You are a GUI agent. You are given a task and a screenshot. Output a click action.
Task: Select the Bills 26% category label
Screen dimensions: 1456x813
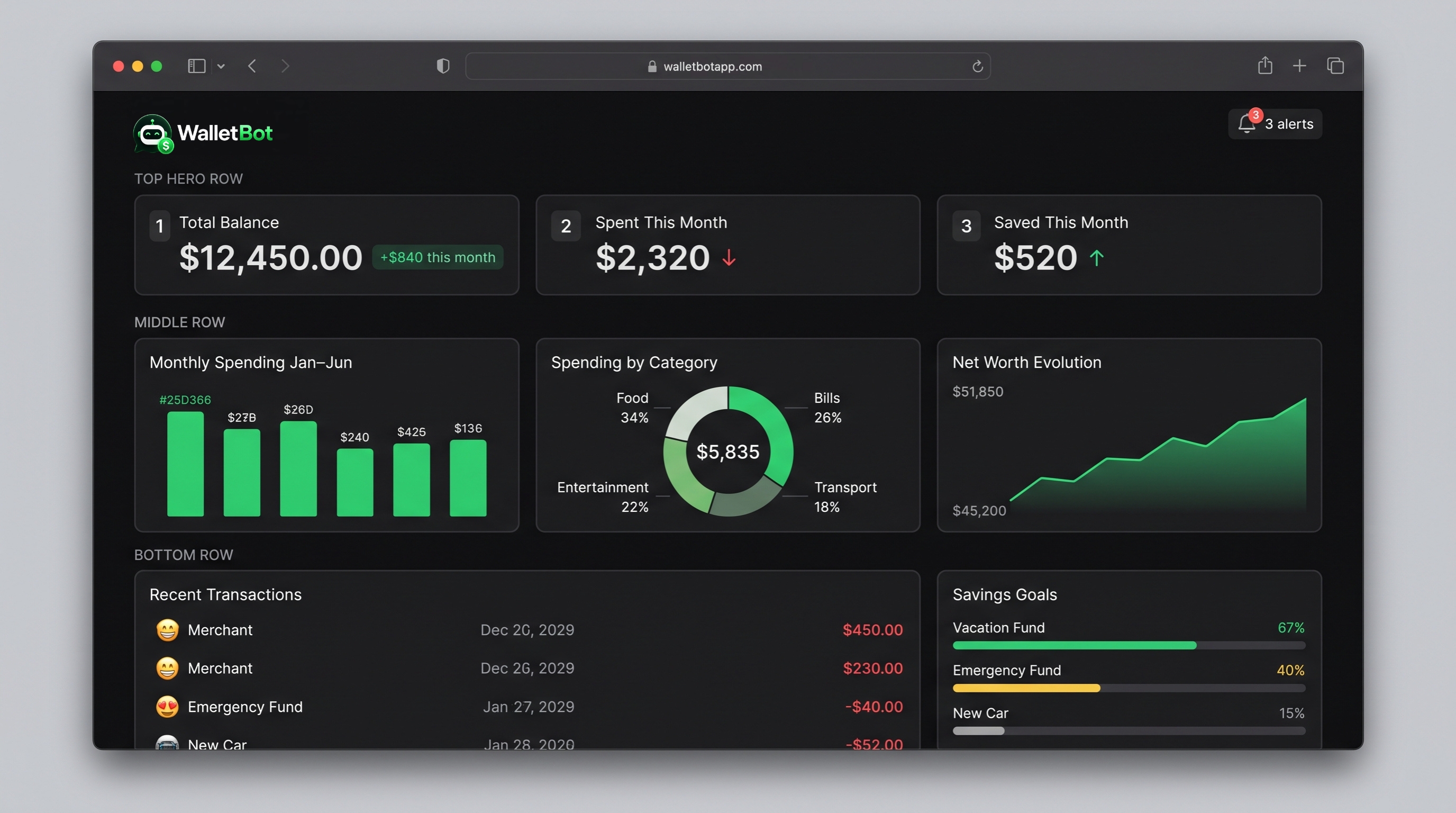point(827,408)
